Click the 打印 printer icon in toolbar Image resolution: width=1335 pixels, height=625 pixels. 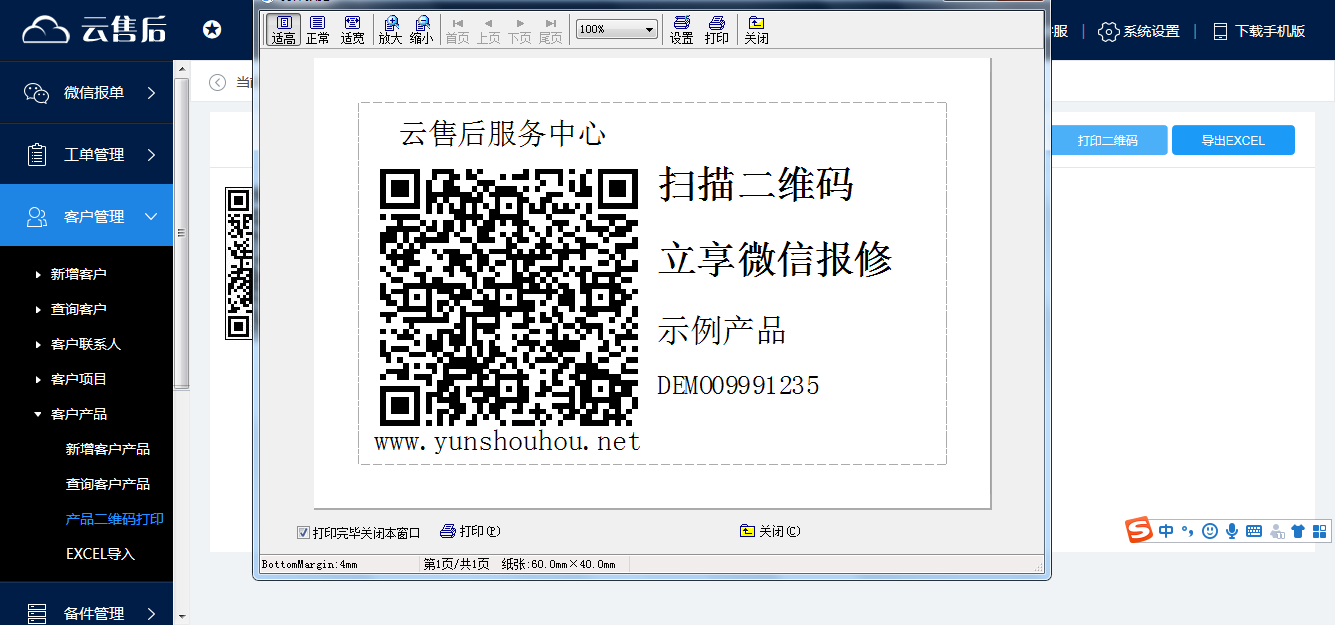(x=717, y=30)
